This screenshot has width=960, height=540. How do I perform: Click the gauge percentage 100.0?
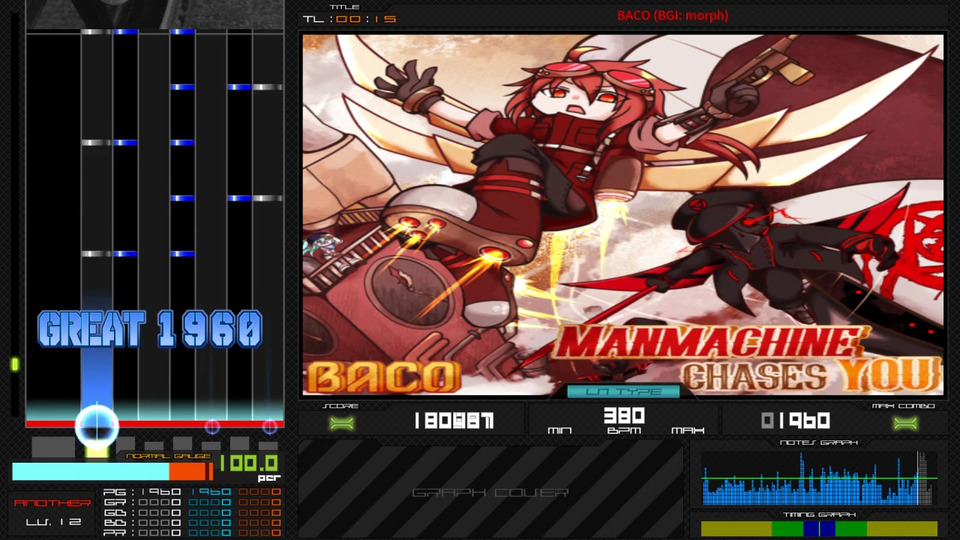click(248, 463)
